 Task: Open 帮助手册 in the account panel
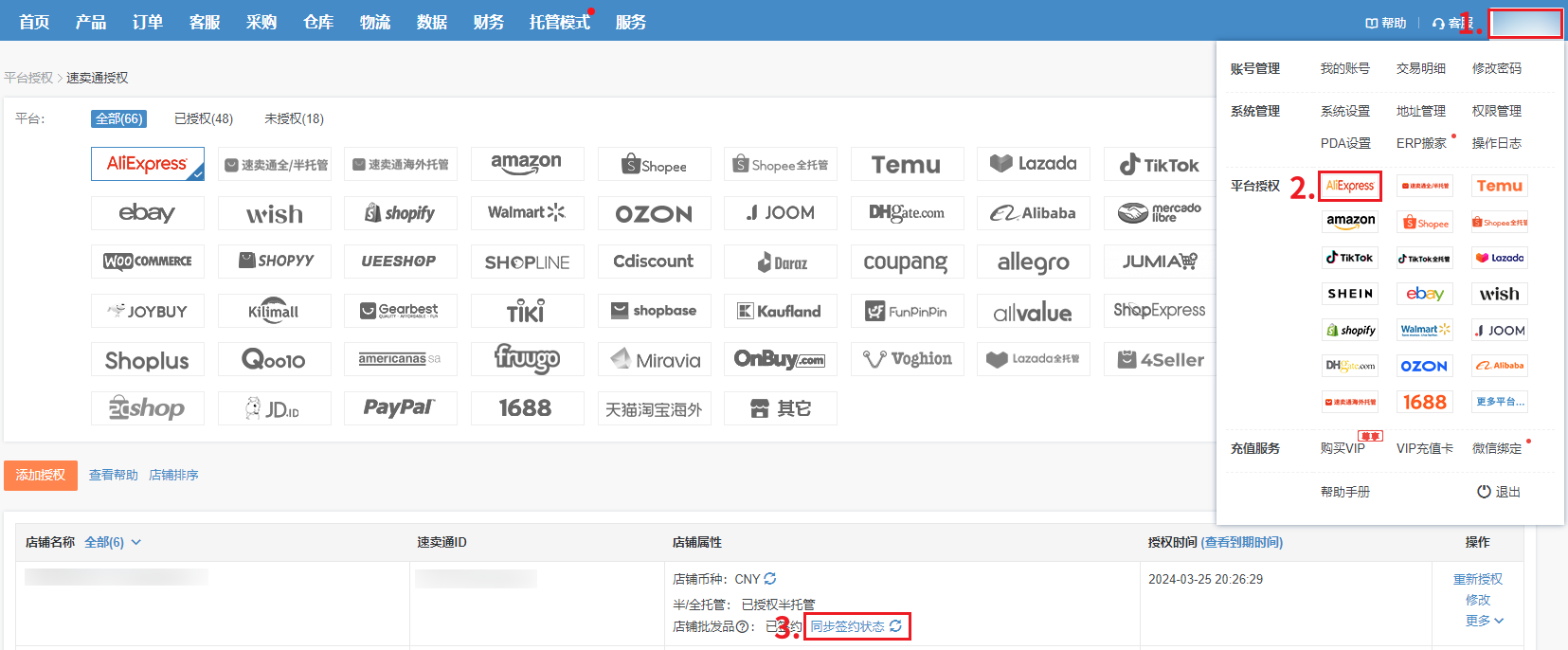[x=1345, y=492]
